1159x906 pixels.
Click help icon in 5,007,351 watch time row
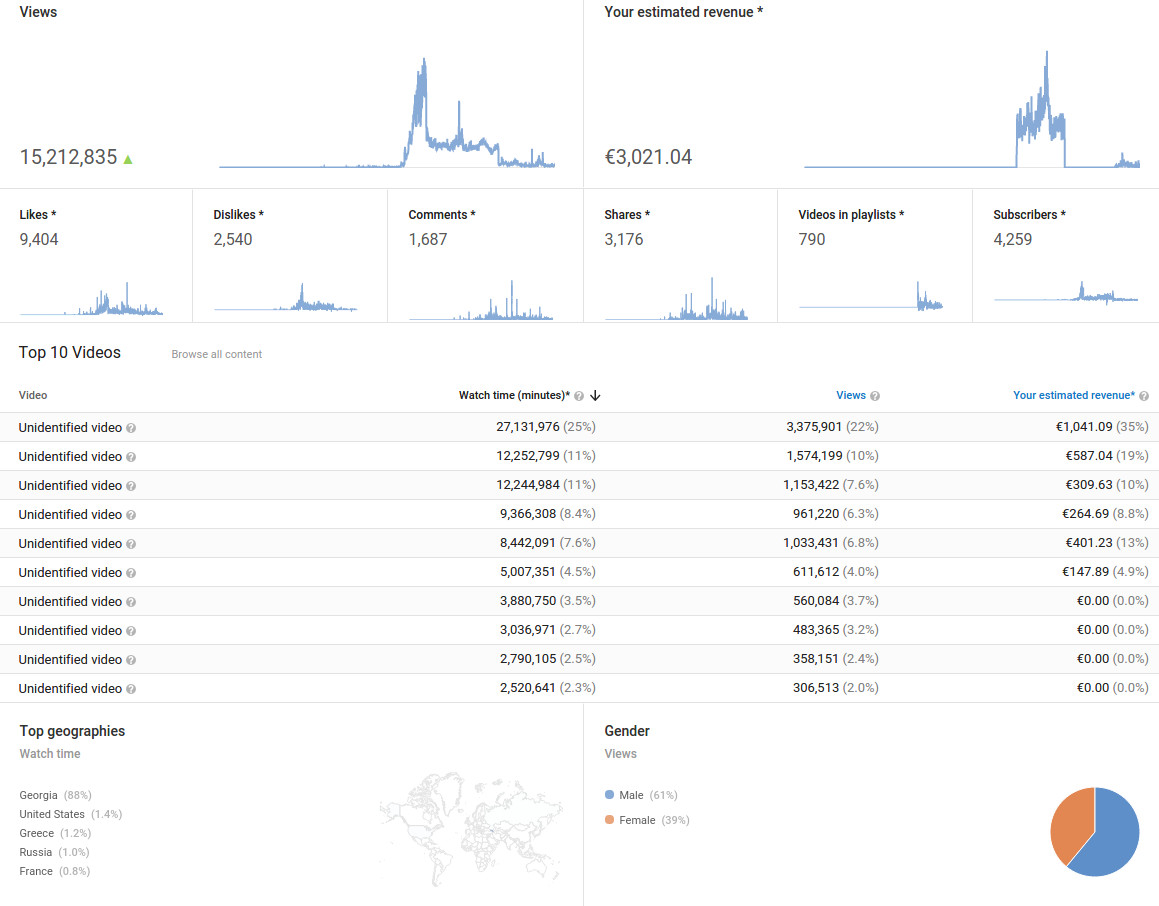131,573
